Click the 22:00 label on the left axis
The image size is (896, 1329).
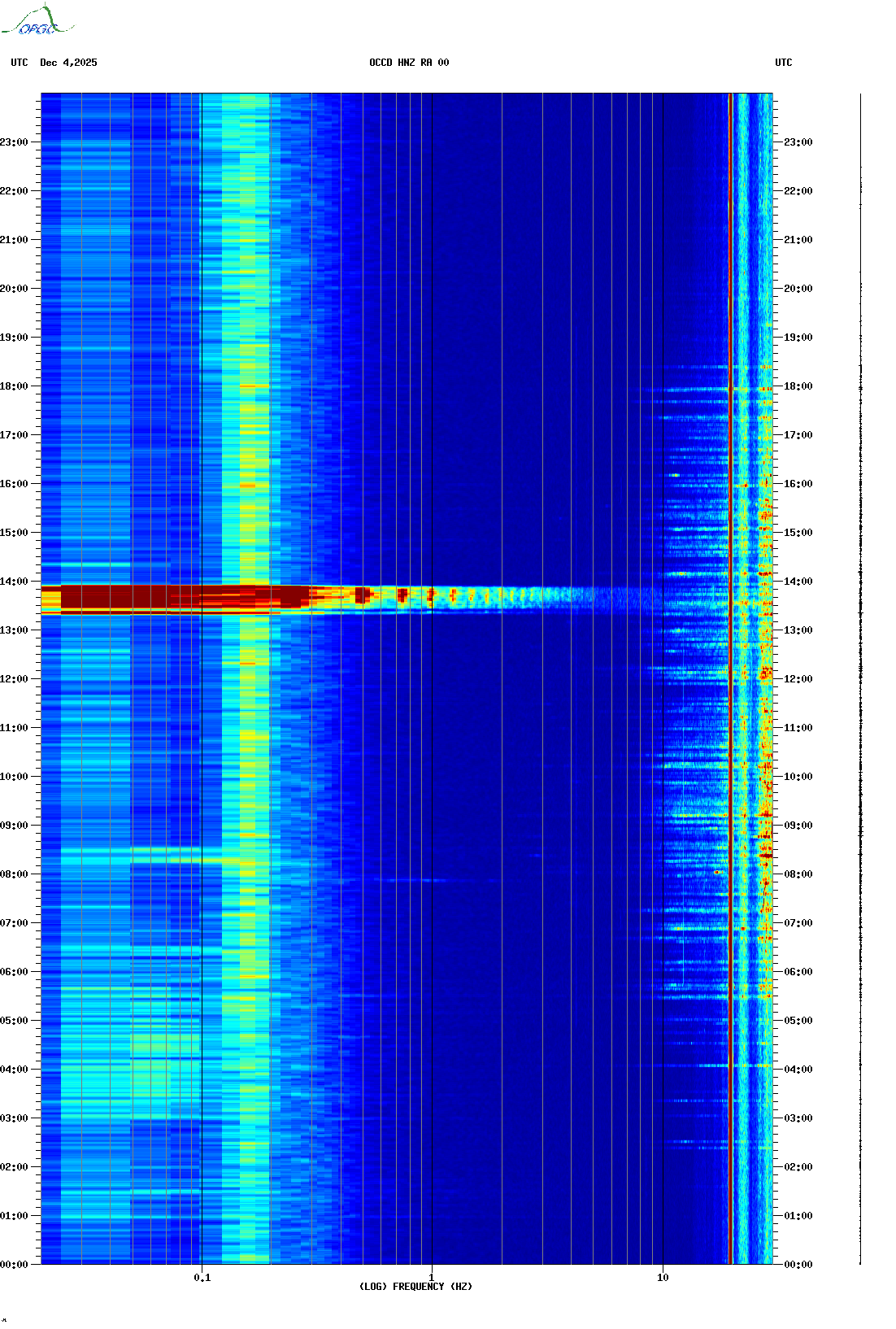tap(14, 191)
